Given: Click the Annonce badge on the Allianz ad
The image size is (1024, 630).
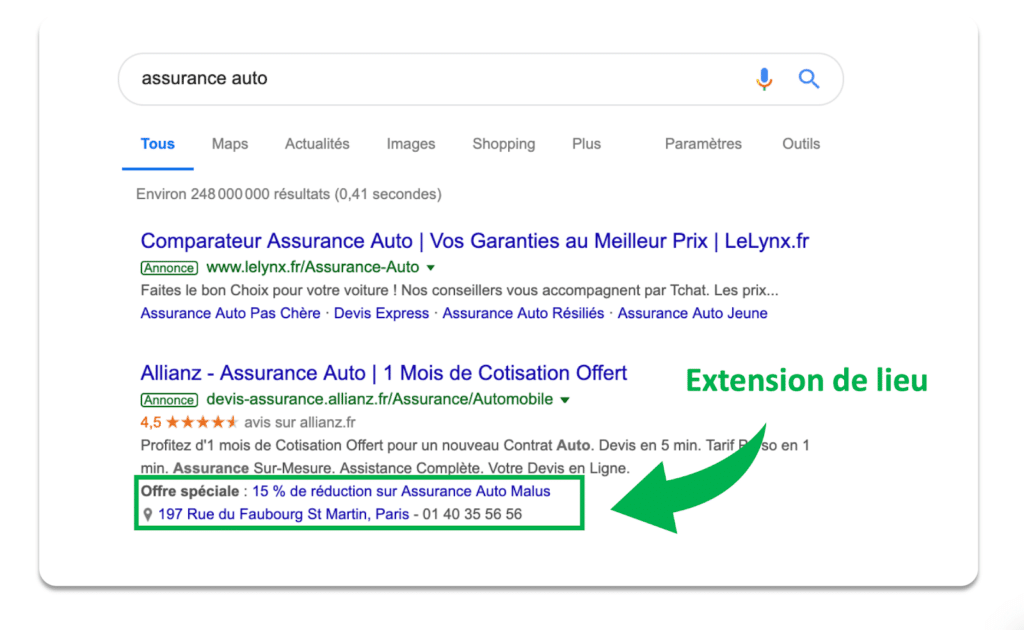Looking at the screenshot, I should click(x=168, y=400).
